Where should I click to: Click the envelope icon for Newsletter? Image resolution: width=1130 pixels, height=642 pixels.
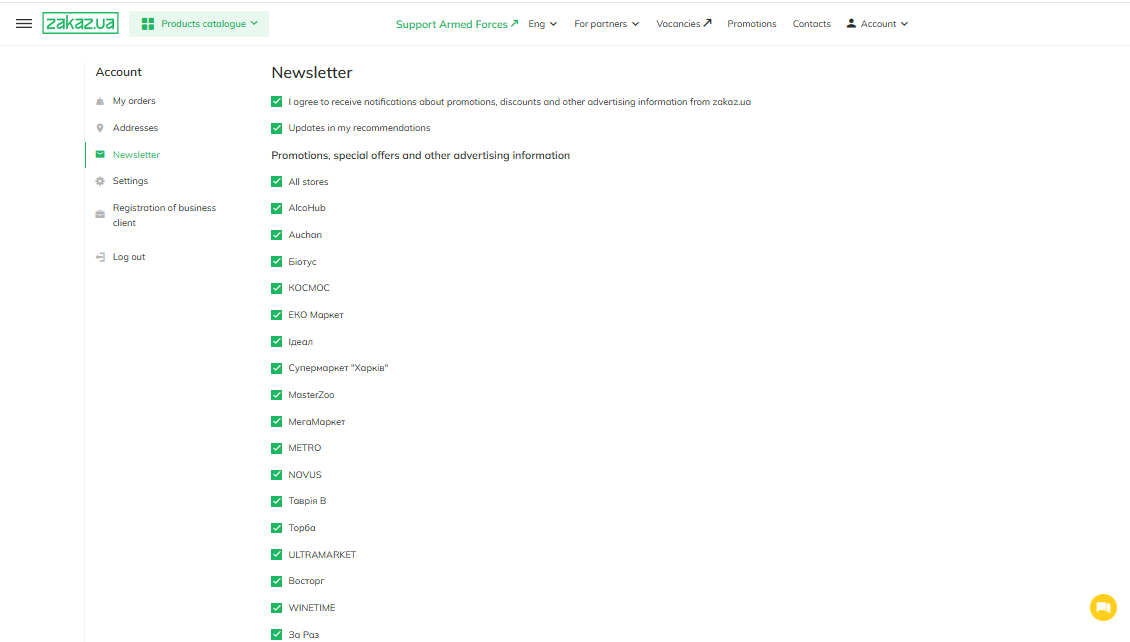pos(100,155)
